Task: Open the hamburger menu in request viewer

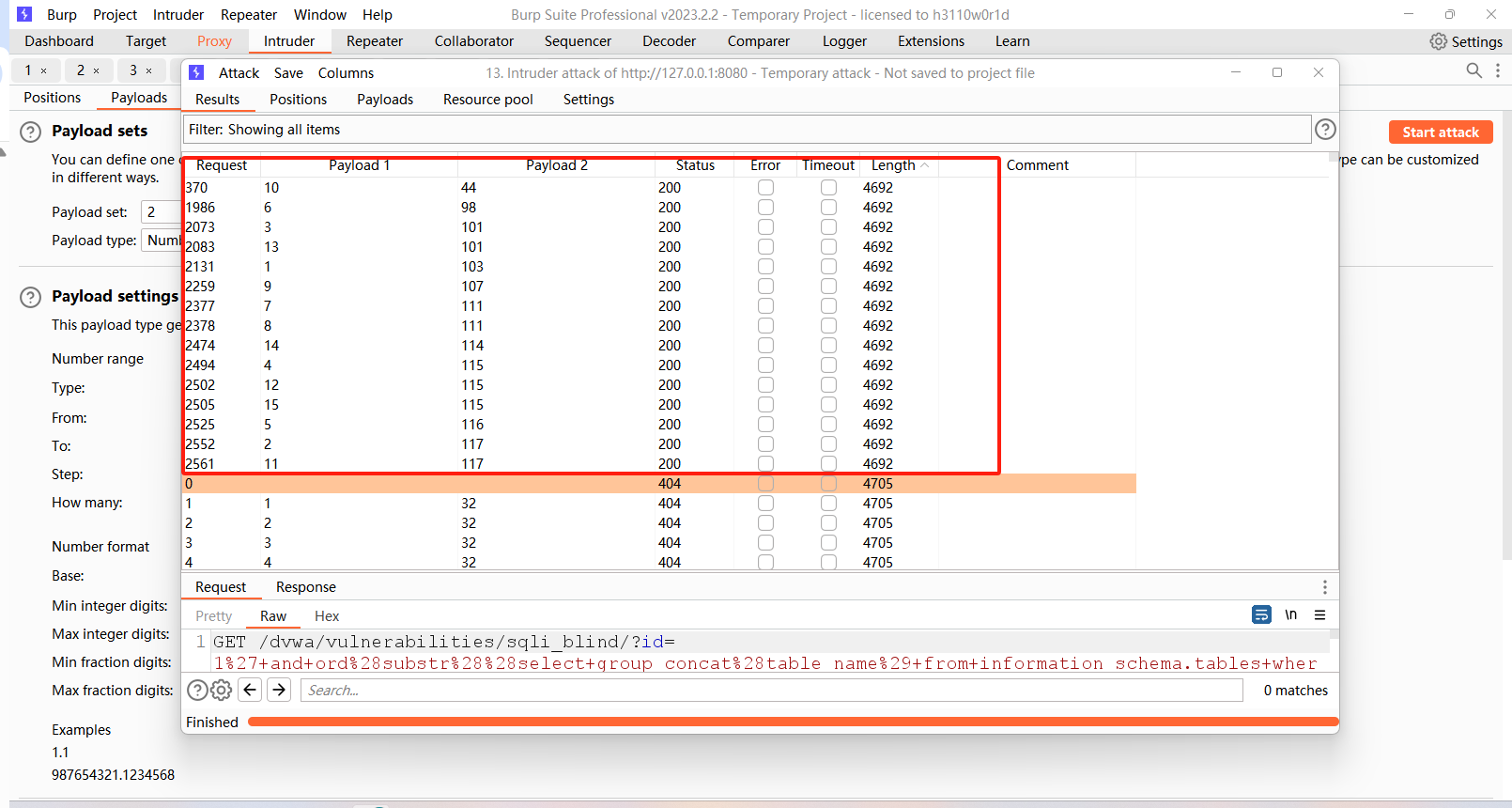Action: pos(1319,614)
